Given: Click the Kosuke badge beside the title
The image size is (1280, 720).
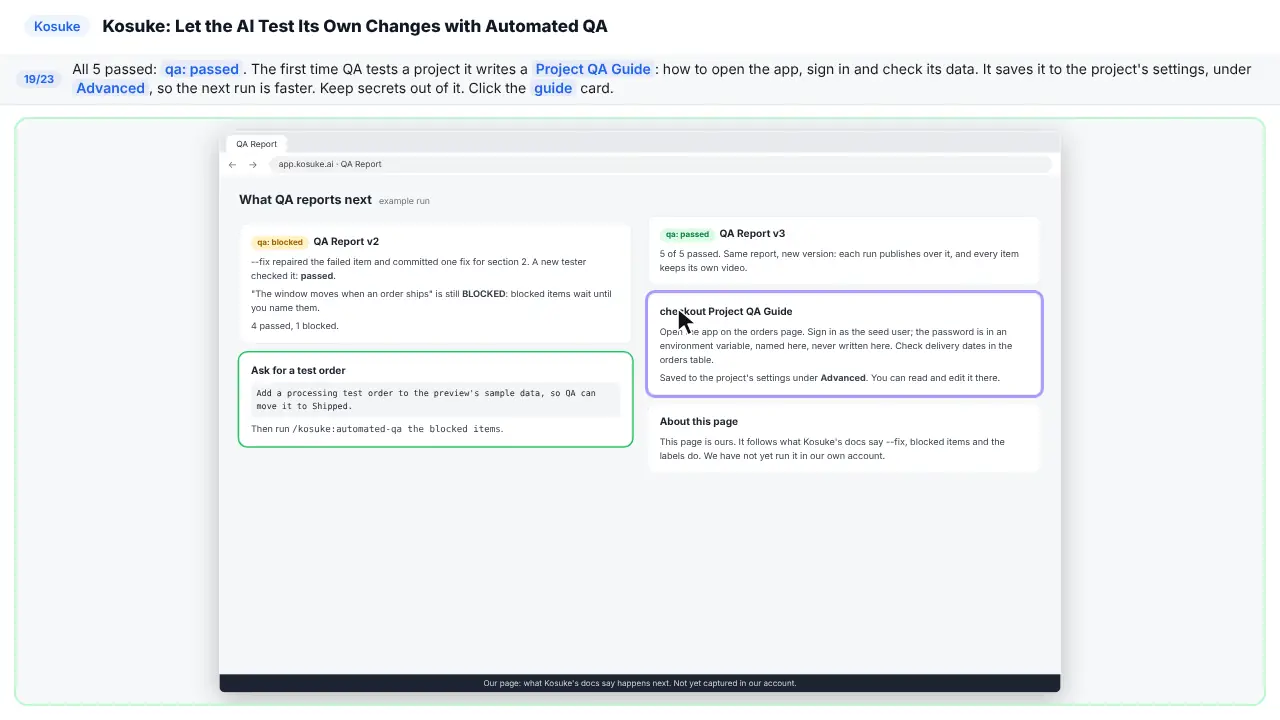Looking at the screenshot, I should pyautogui.click(x=57, y=26).
